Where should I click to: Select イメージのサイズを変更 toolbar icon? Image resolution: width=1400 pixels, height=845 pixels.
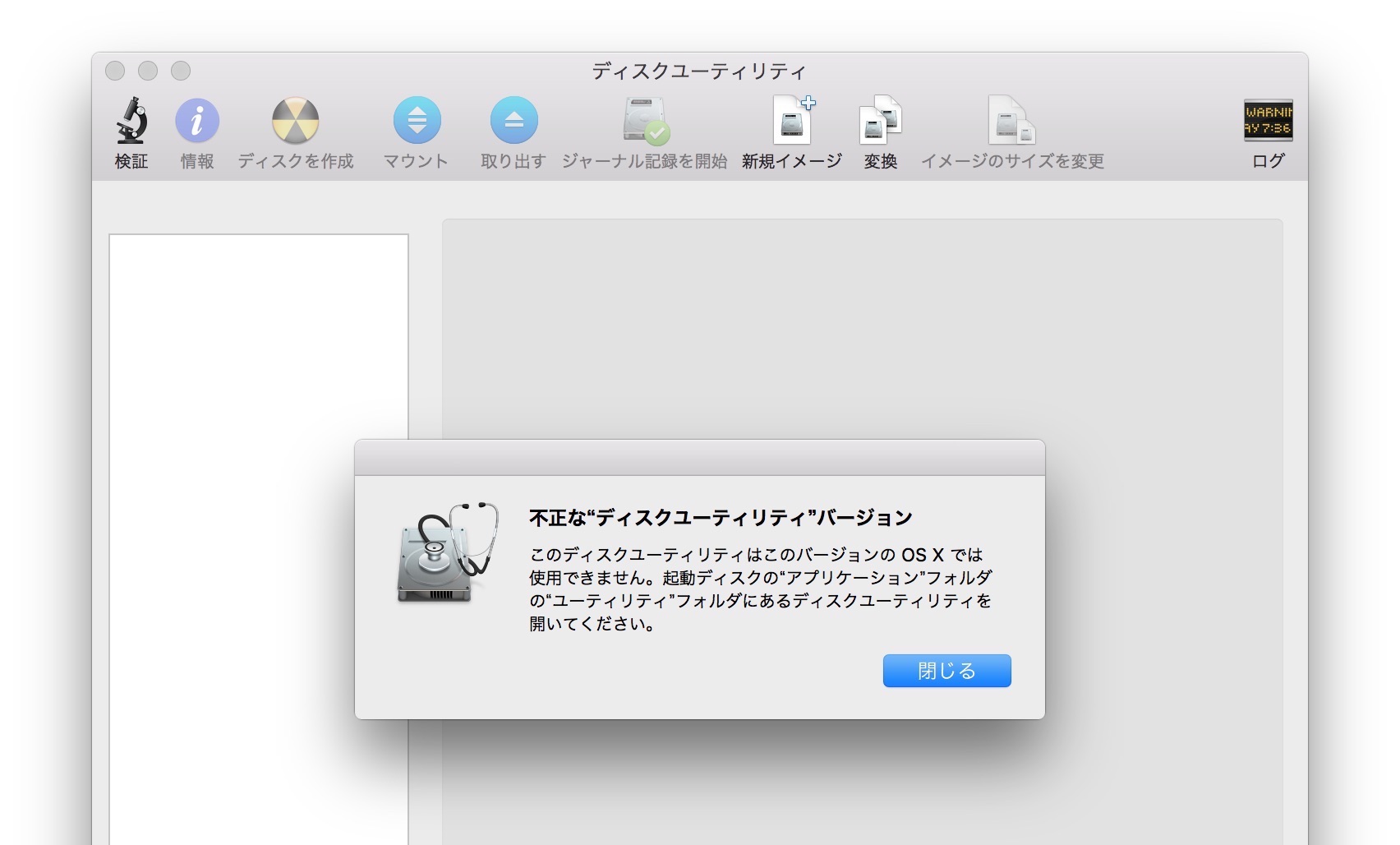1011,120
